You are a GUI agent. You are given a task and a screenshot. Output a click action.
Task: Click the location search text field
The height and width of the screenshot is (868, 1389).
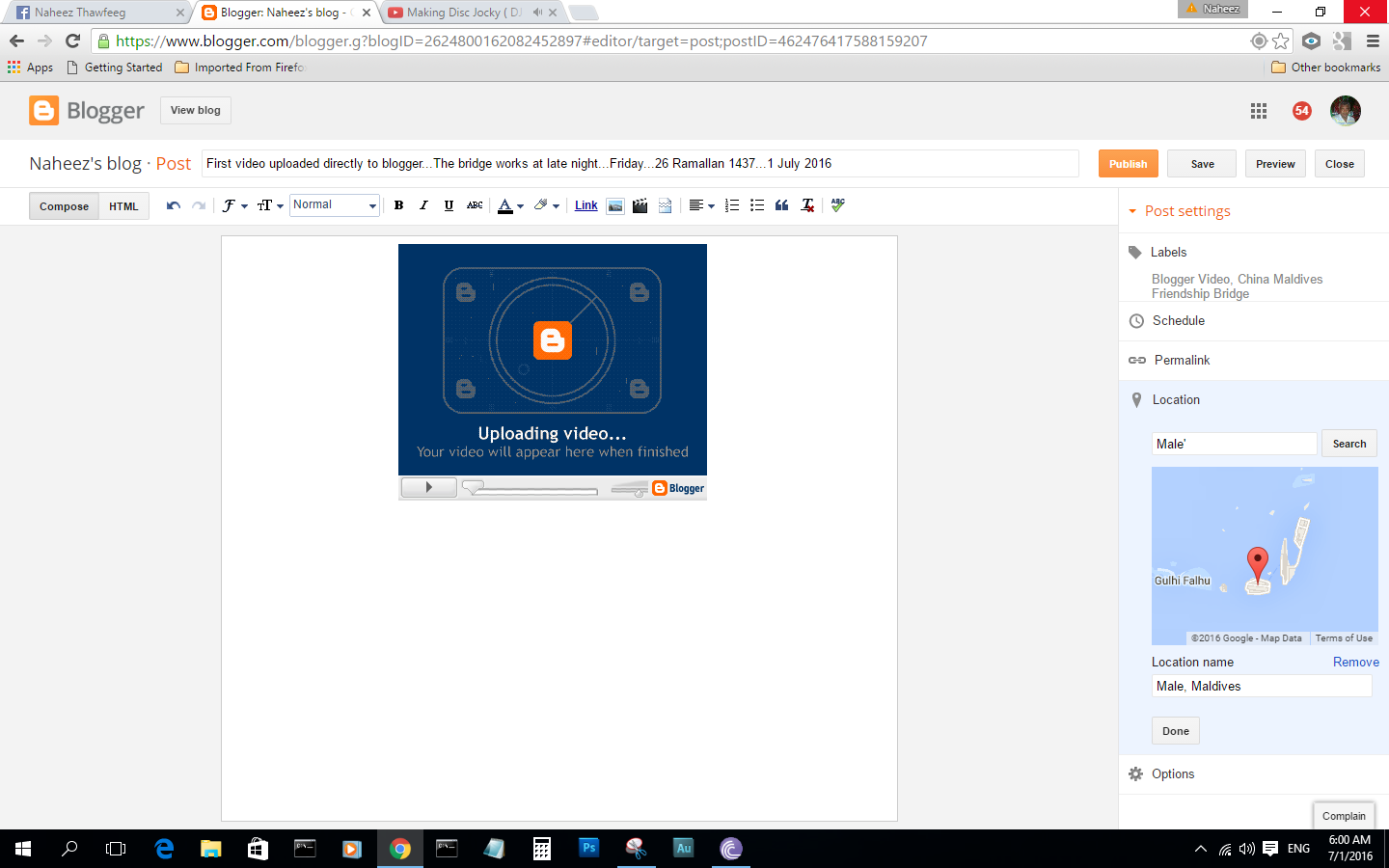(x=1235, y=444)
